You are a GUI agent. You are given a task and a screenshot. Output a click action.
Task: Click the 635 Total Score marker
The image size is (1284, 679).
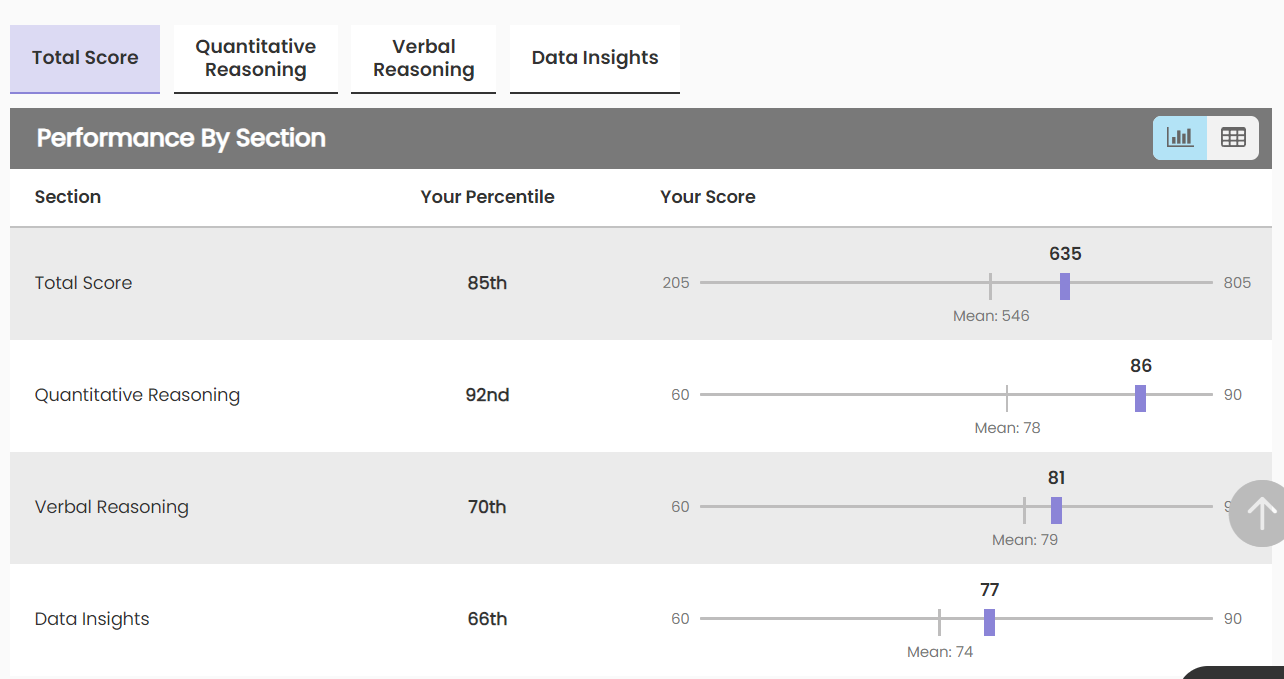pos(1065,286)
